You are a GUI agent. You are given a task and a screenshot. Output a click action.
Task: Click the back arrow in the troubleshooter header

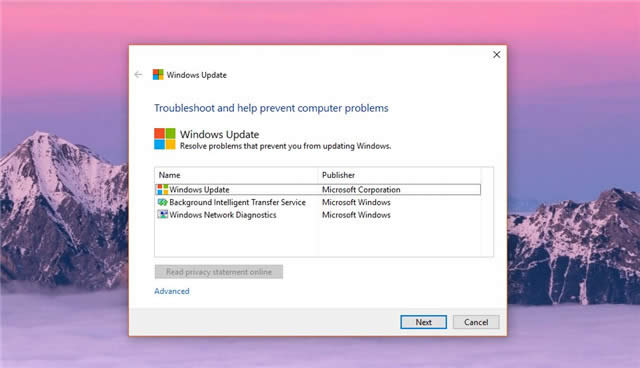(x=138, y=75)
